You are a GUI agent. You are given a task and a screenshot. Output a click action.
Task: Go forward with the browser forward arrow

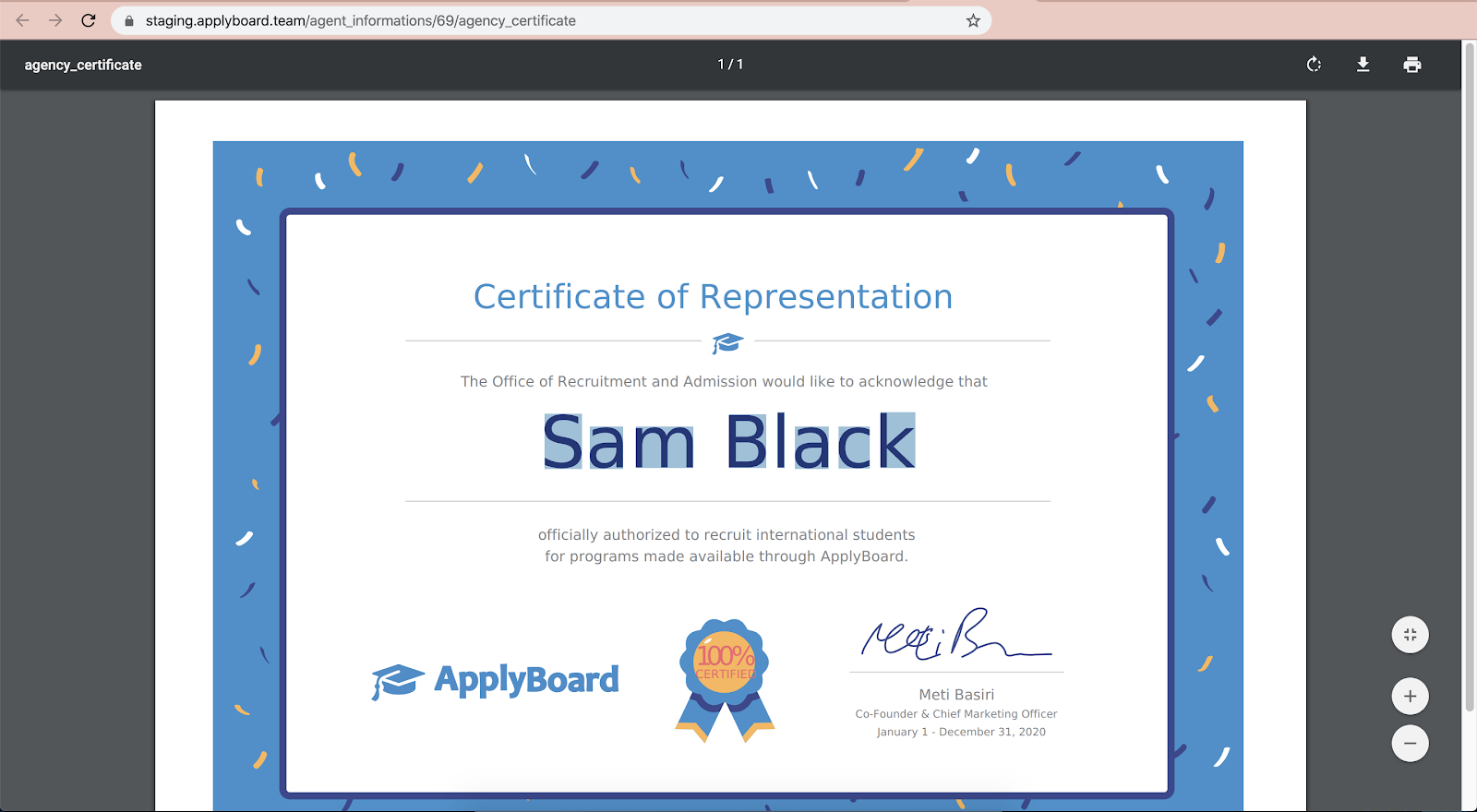pyautogui.click(x=55, y=20)
